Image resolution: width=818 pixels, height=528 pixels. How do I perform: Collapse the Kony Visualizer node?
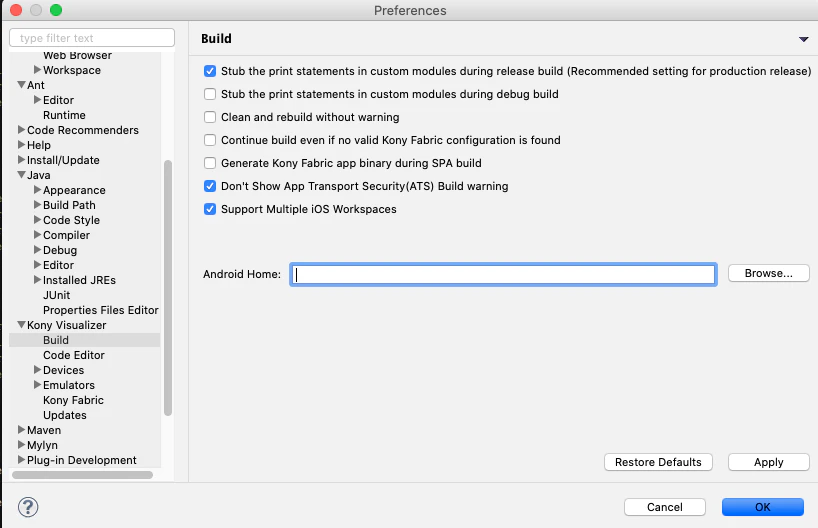[x=21, y=325]
